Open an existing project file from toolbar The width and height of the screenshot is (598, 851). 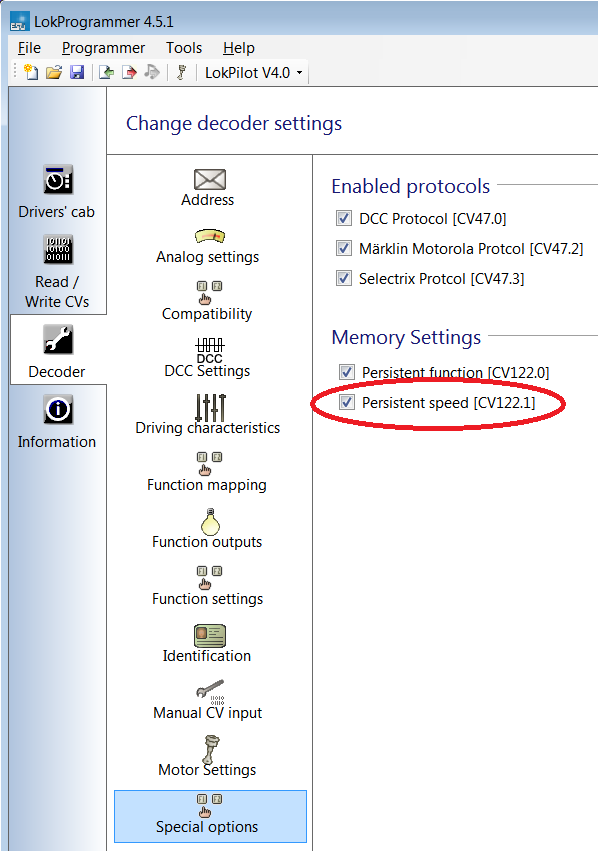tap(54, 72)
